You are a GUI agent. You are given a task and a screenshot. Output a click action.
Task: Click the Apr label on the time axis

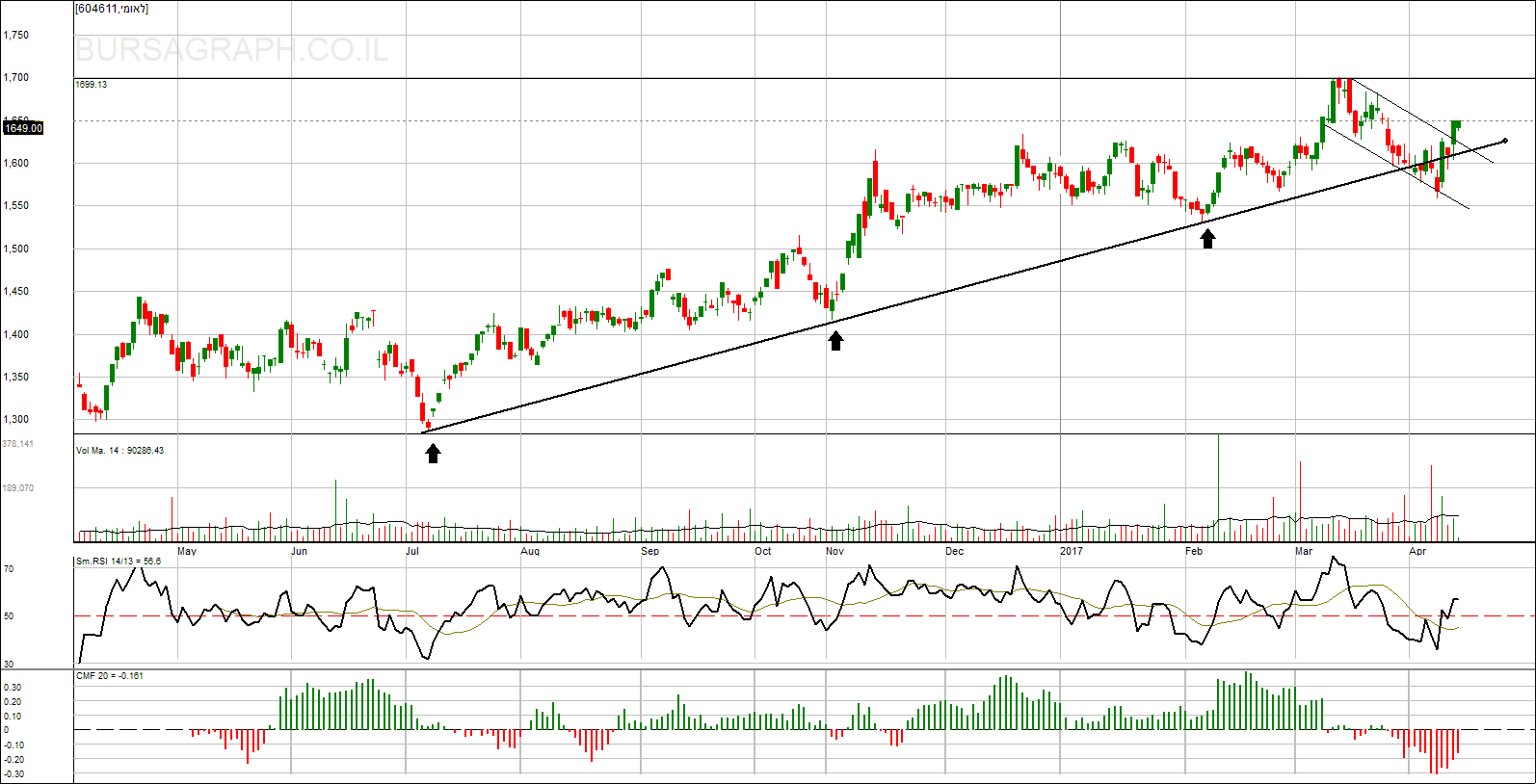1417,551
